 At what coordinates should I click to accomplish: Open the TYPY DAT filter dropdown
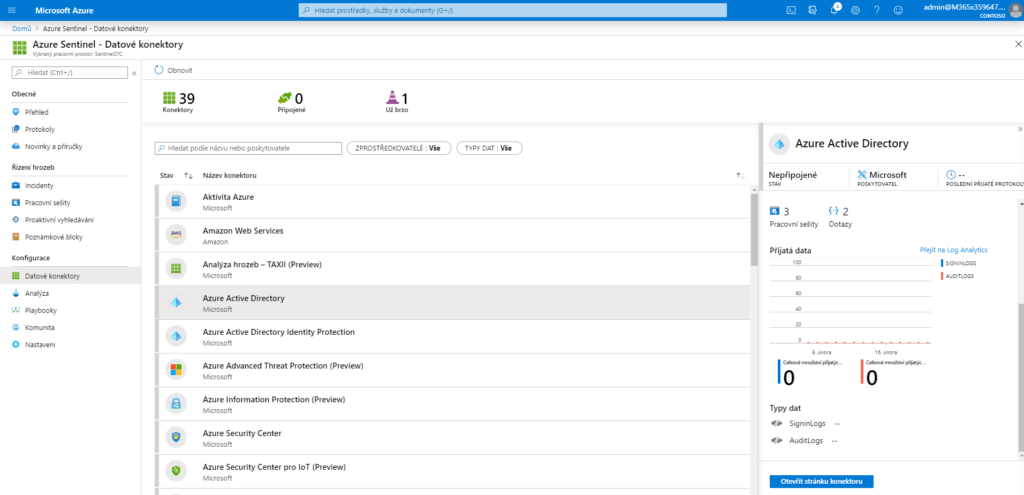coord(489,148)
